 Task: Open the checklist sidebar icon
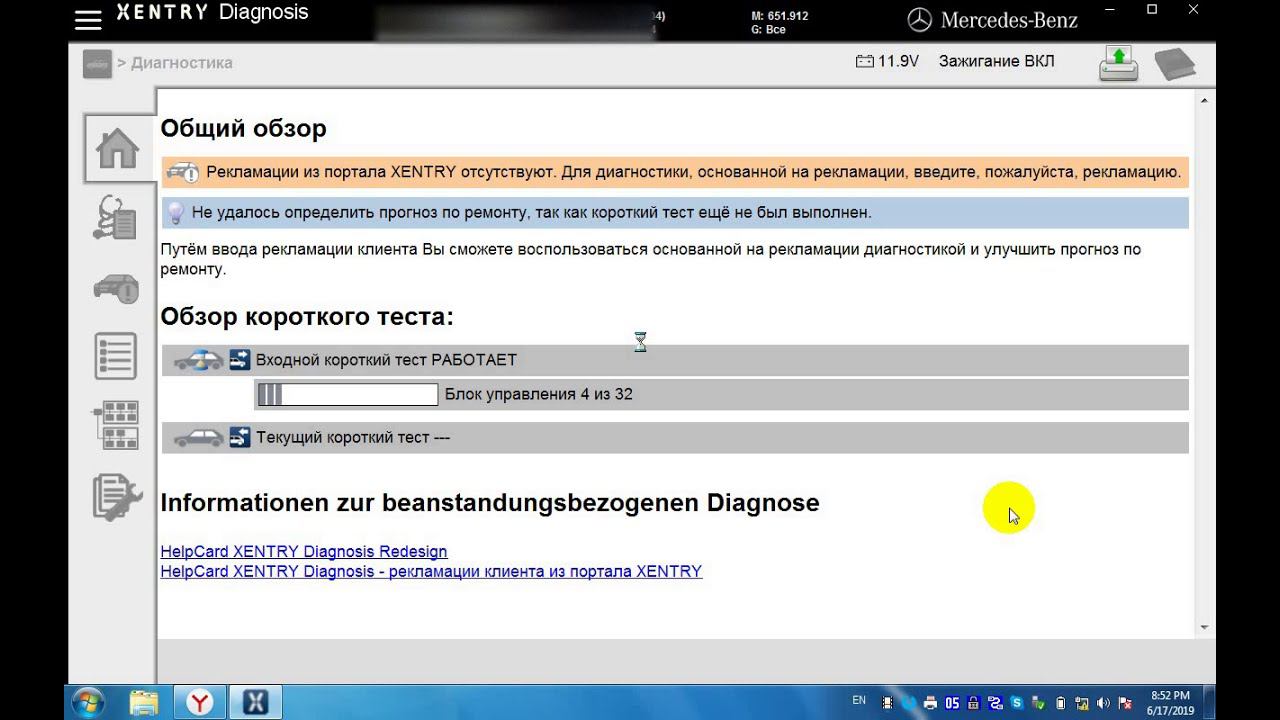point(116,357)
